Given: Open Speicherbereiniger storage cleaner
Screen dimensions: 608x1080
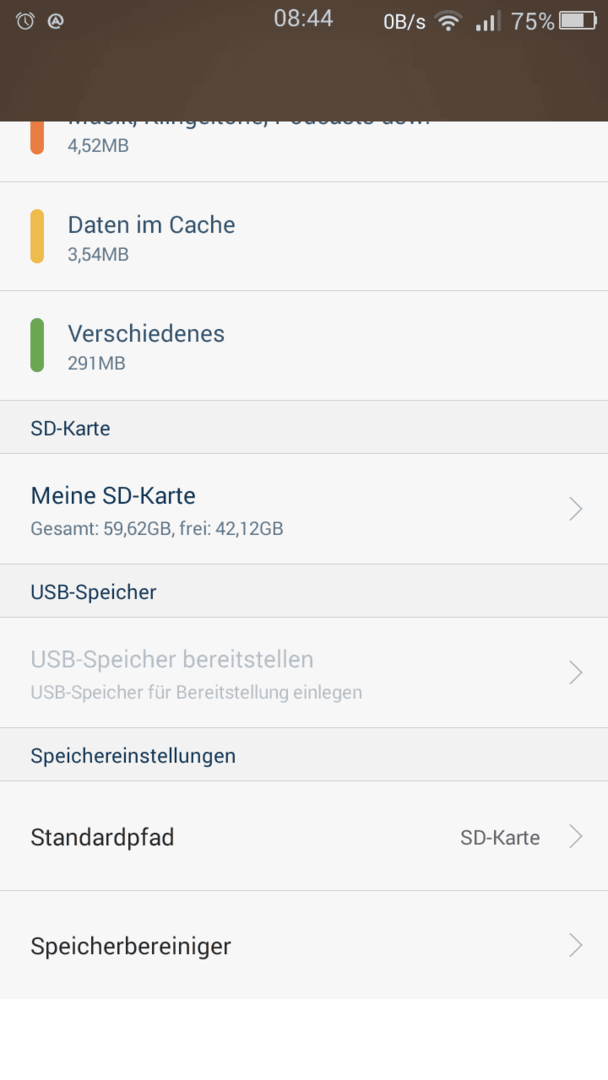Looking at the screenshot, I should click(x=304, y=945).
